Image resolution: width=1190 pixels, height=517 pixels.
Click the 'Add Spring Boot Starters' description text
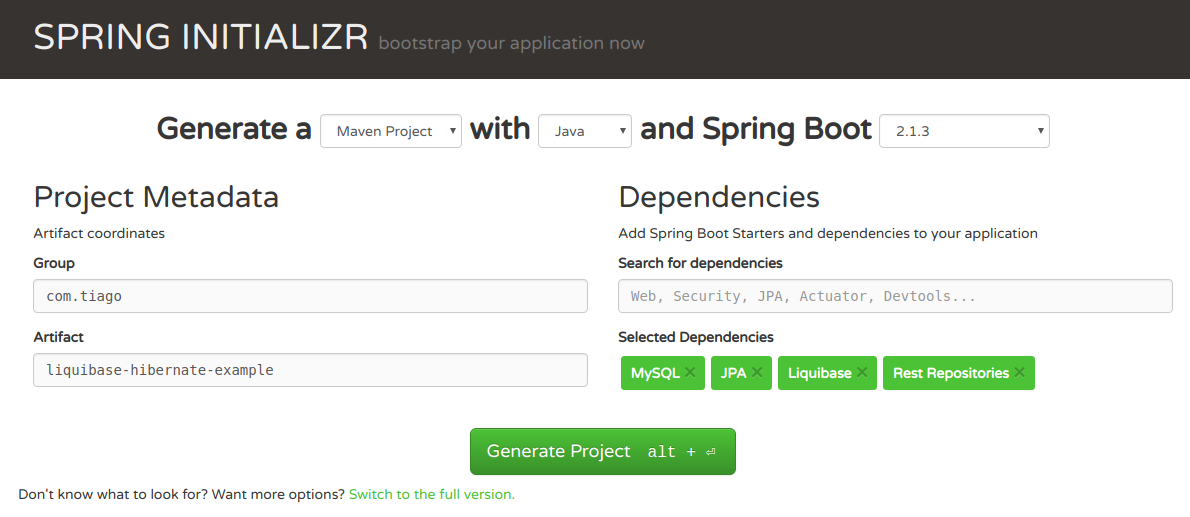click(828, 233)
